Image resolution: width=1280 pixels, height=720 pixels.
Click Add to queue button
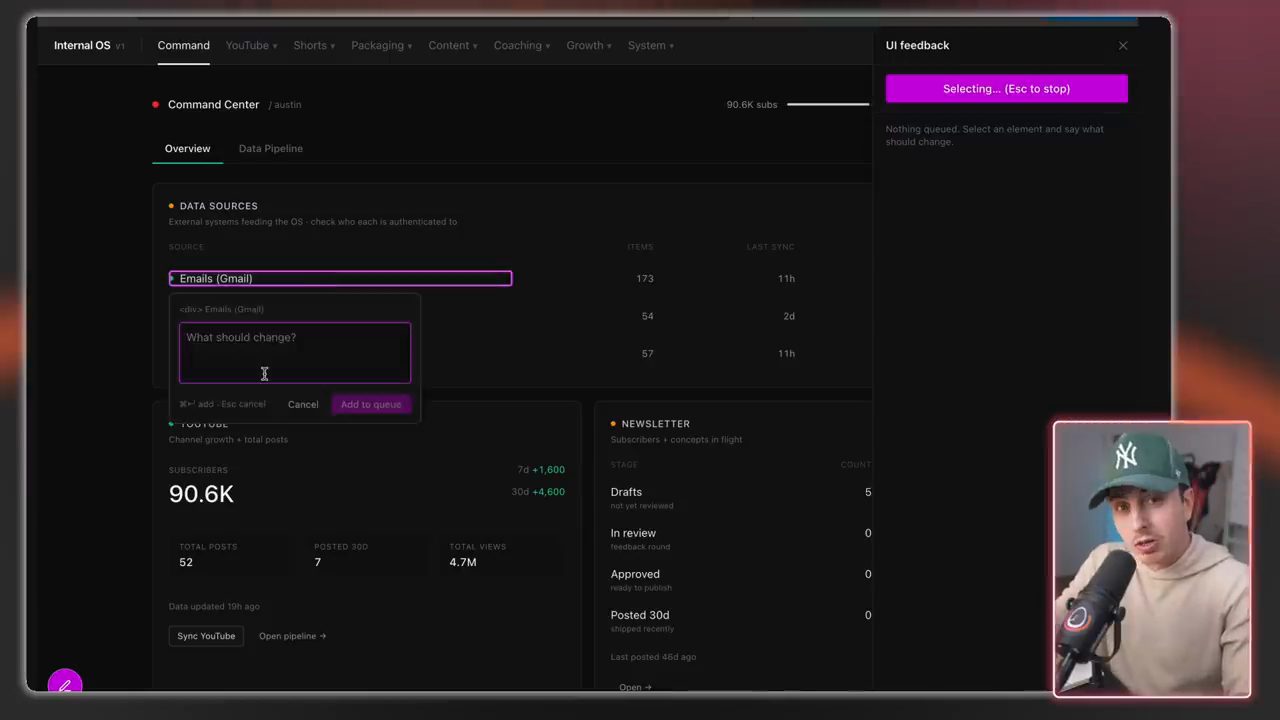(x=371, y=405)
